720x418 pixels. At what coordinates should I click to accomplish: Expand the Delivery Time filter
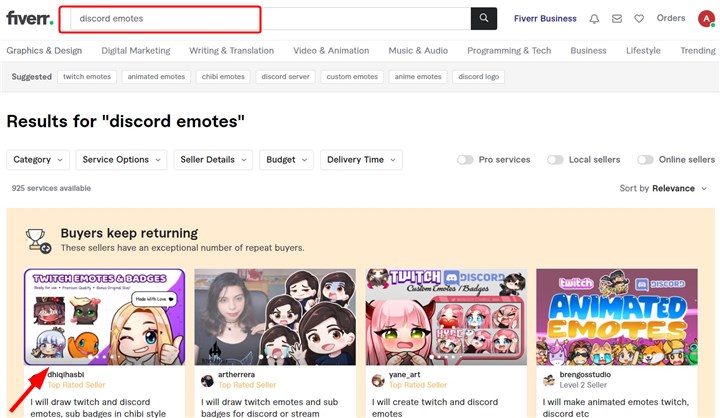pyautogui.click(x=361, y=160)
